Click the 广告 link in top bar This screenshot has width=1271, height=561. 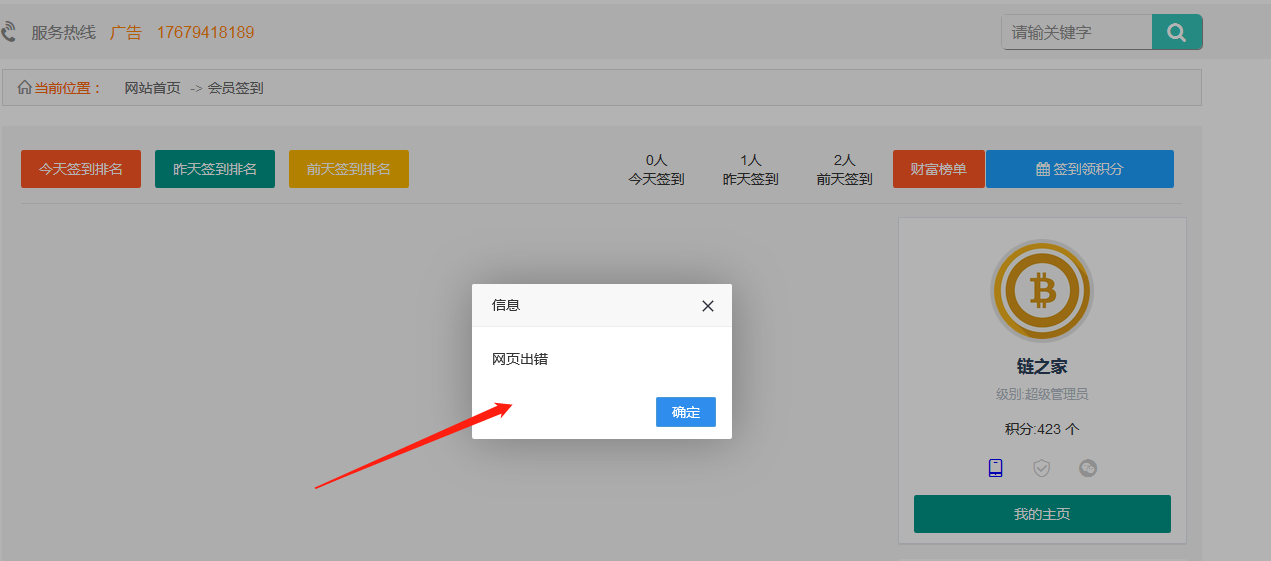point(126,32)
